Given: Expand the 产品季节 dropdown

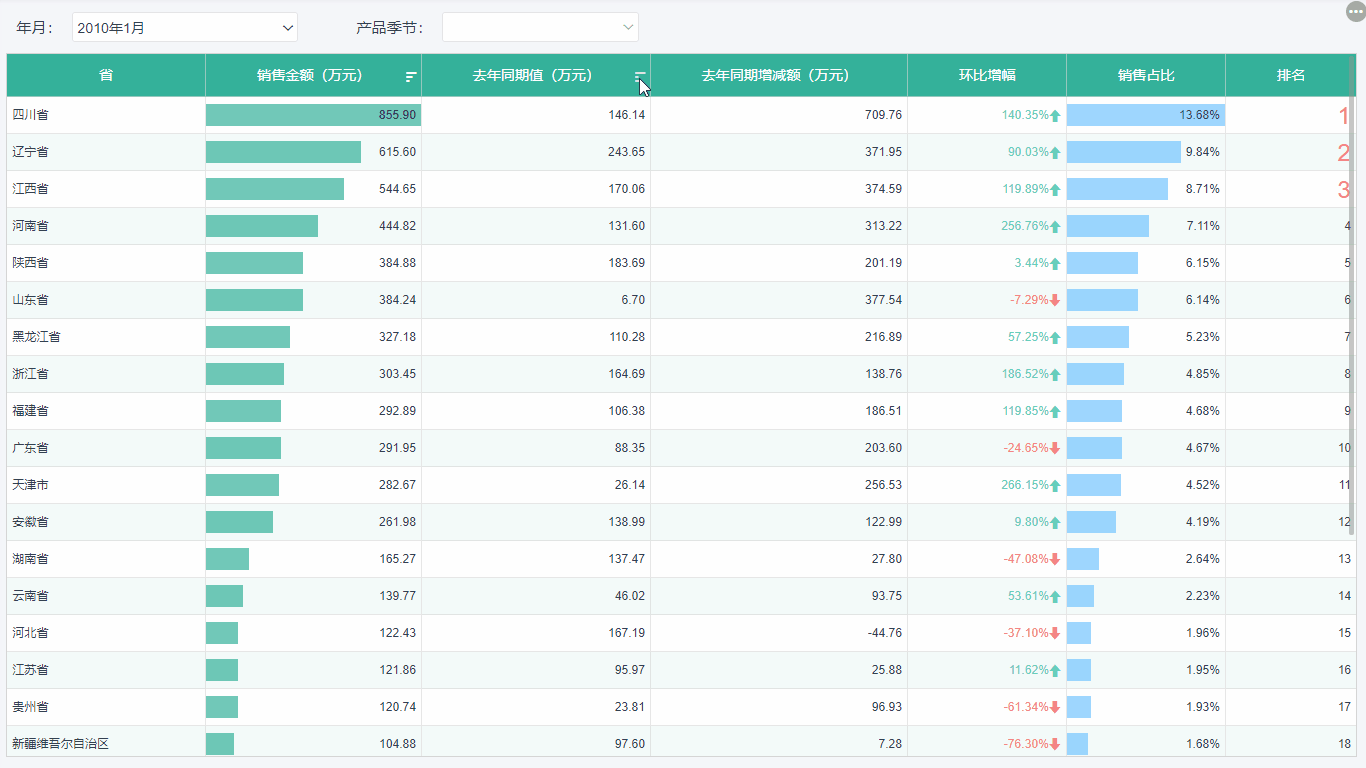Looking at the screenshot, I should point(540,28).
